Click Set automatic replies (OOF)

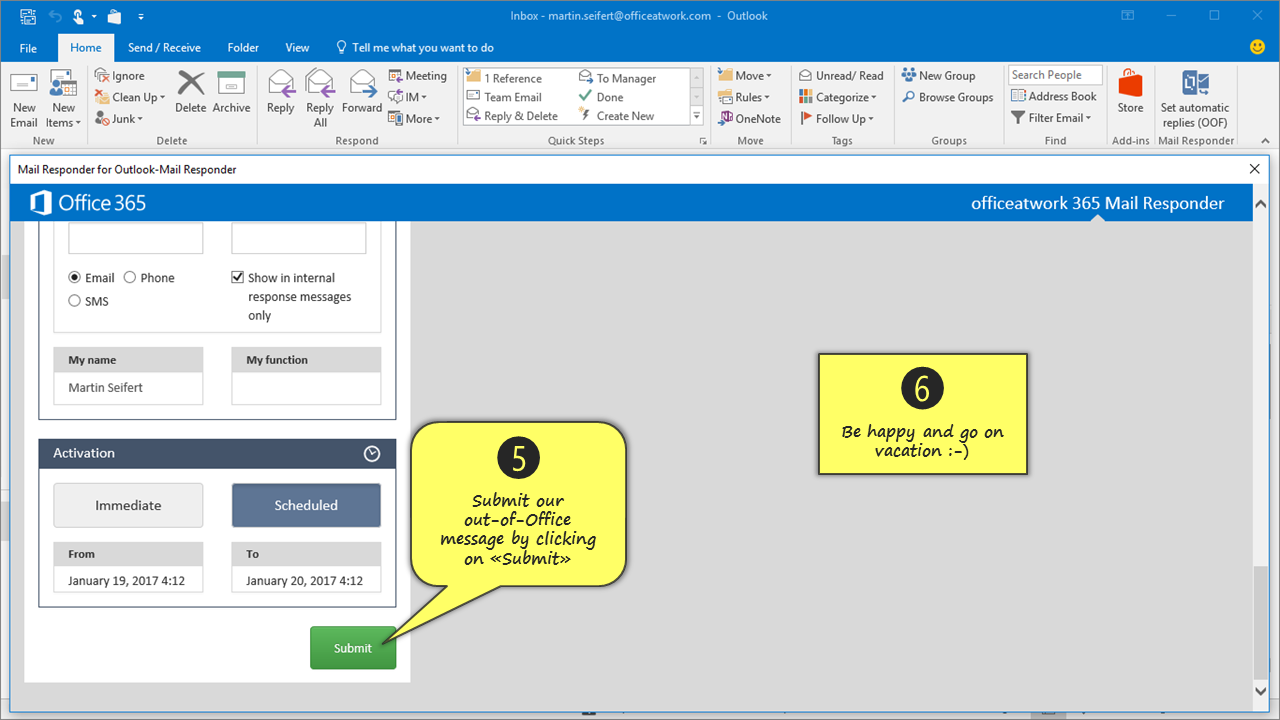pyautogui.click(x=1194, y=98)
